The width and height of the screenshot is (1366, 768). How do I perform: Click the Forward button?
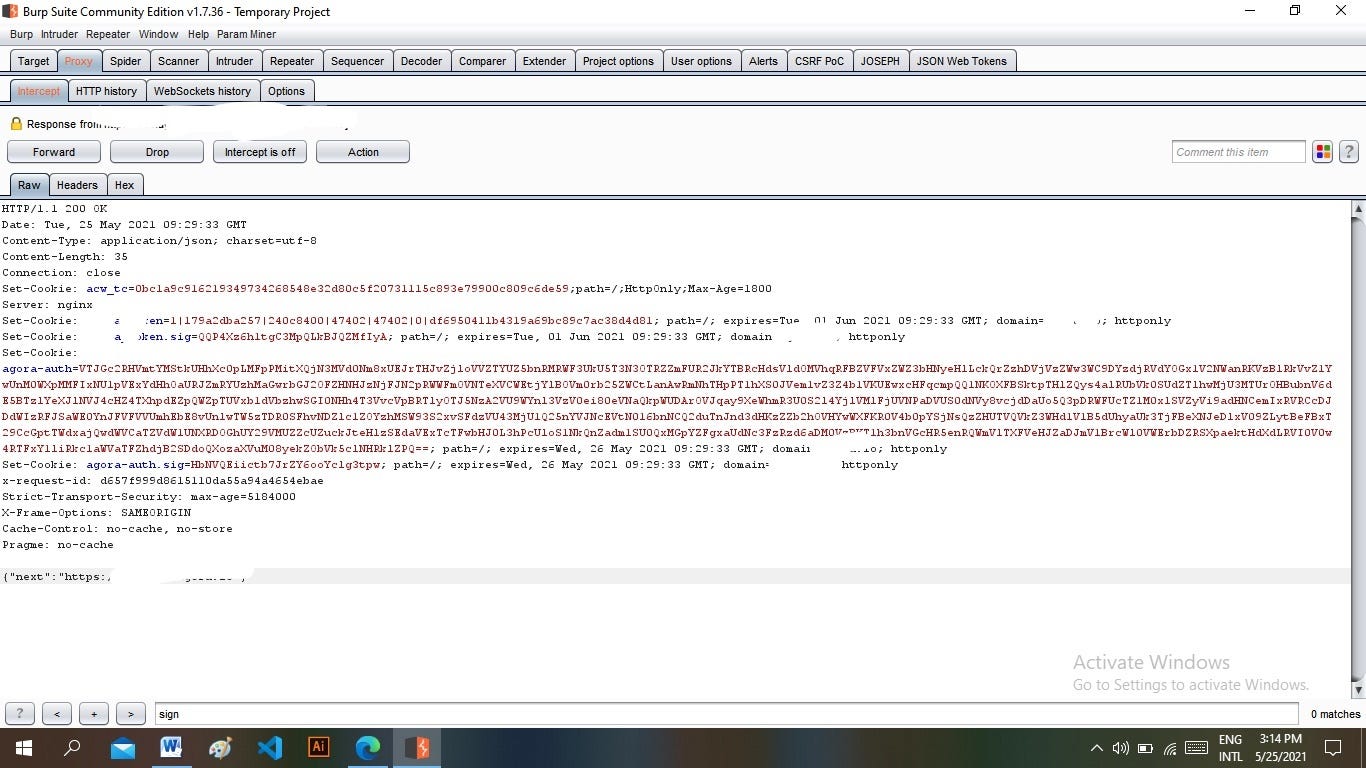pyautogui.click(x=54, y=152)
